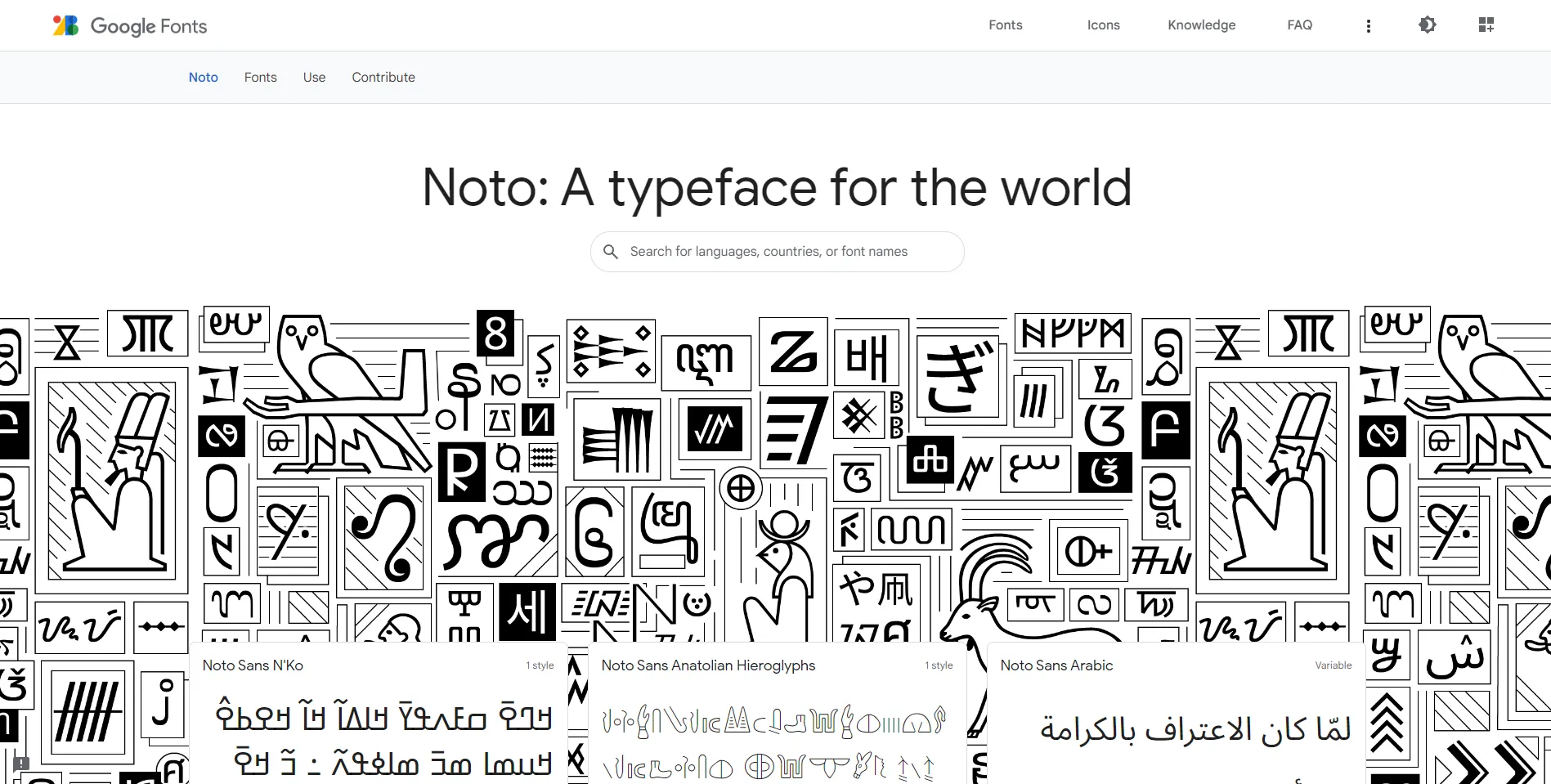Open the Noto Sans Anatolian Hieroglyphs card
The width and height of the screenshot is (1551, 784).
point(778,714)
